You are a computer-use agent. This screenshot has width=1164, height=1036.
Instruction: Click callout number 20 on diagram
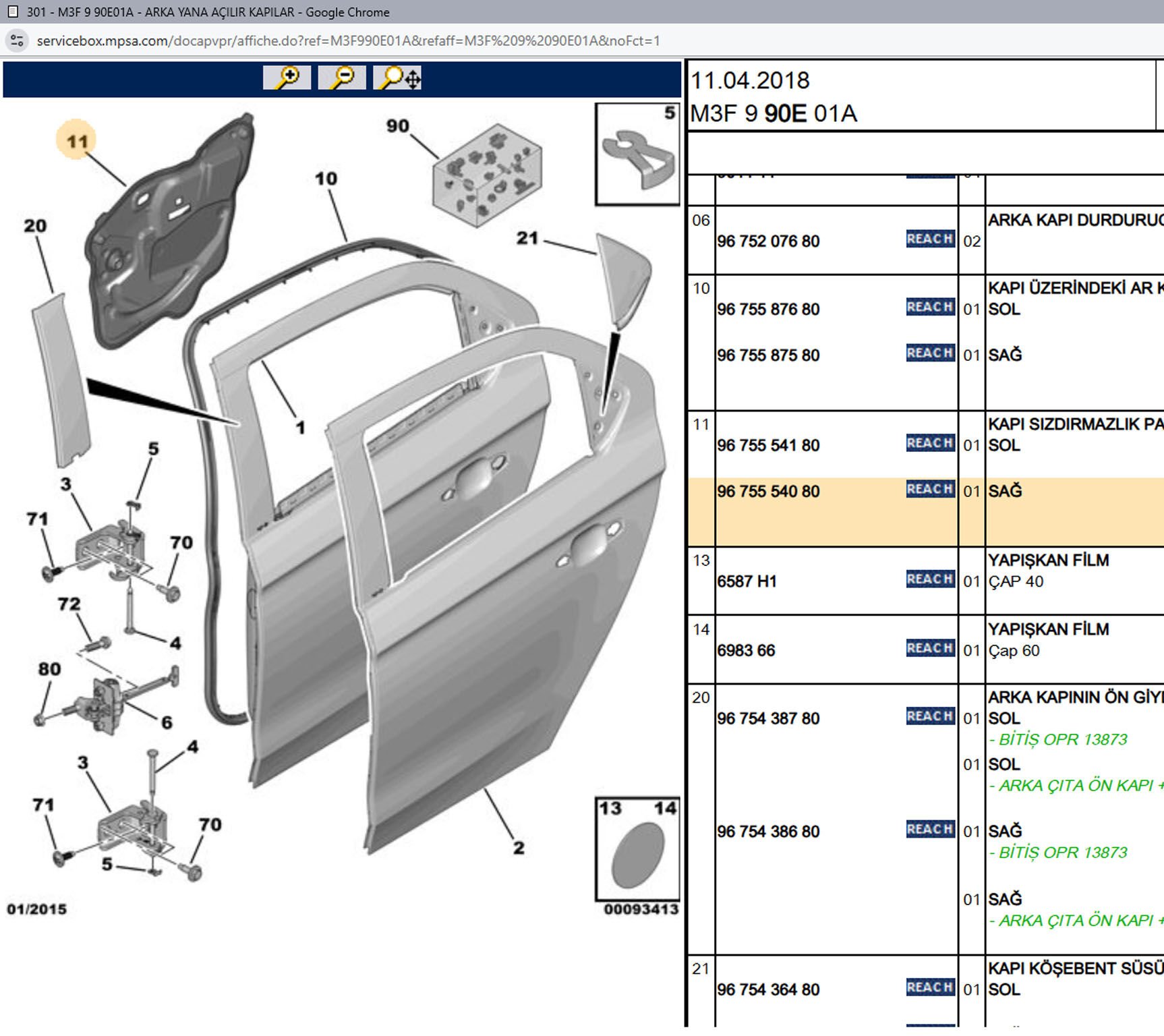[x=35, y=226]
